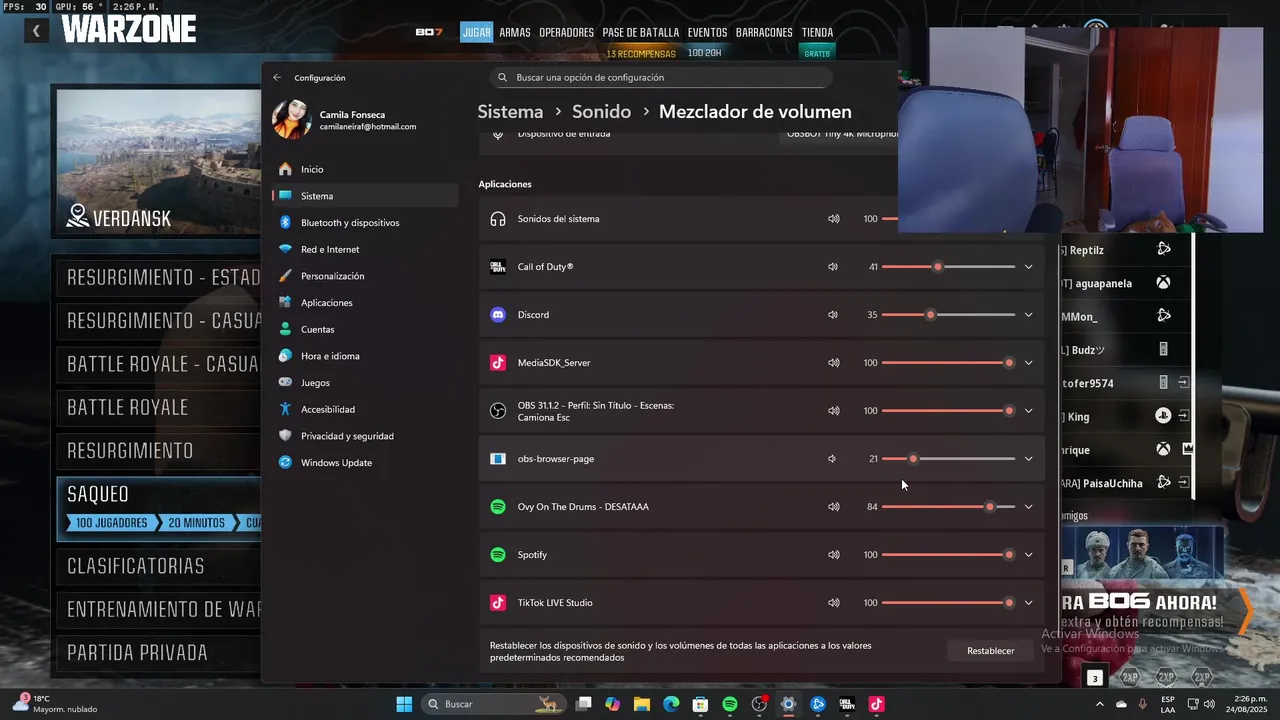Open OBS Studio taskbar icon
Screen dimensions: 1280x720
(759, 704)
